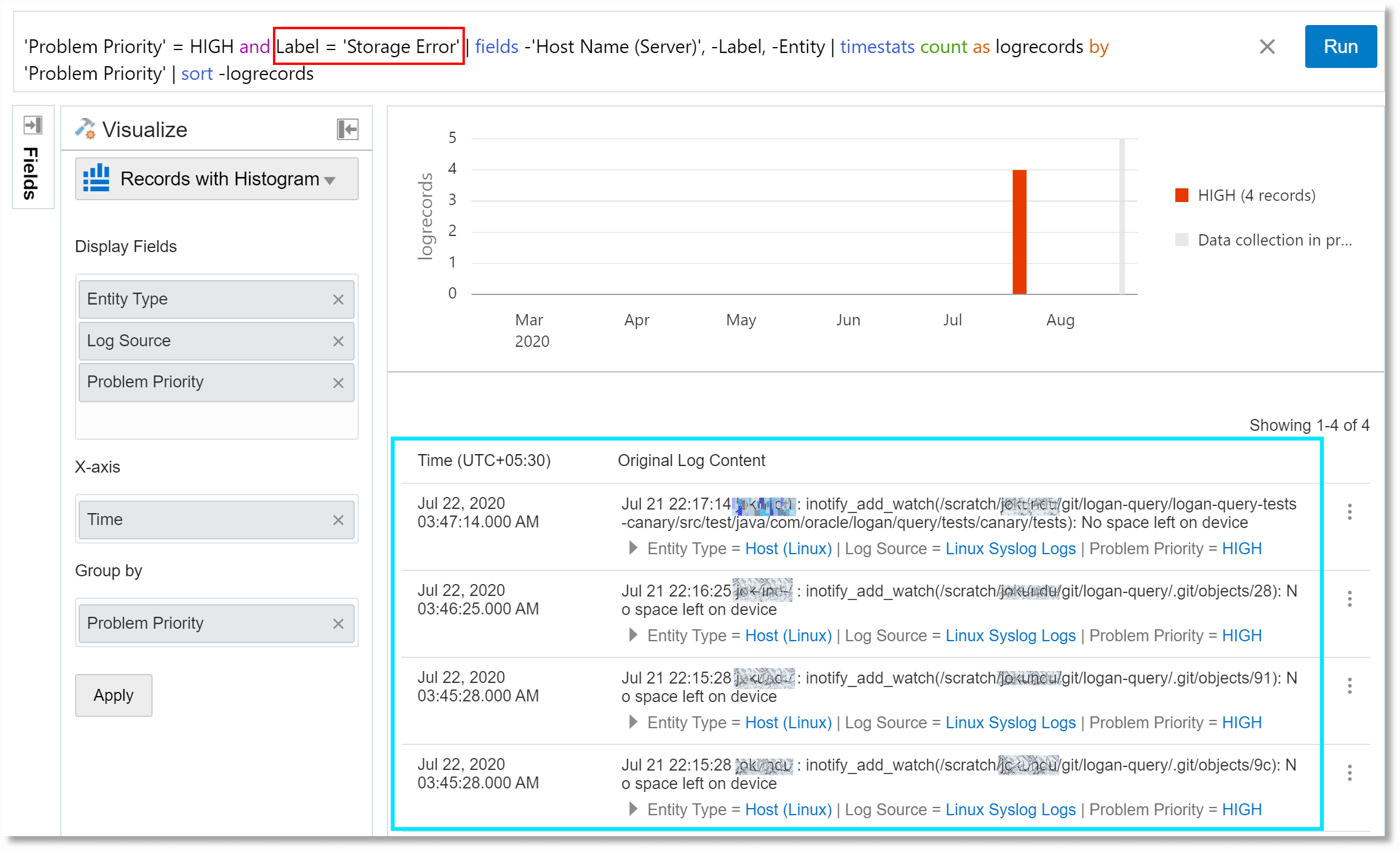Click the Run button
This screenshot has height=851, width=1400.
point(1340,46)
